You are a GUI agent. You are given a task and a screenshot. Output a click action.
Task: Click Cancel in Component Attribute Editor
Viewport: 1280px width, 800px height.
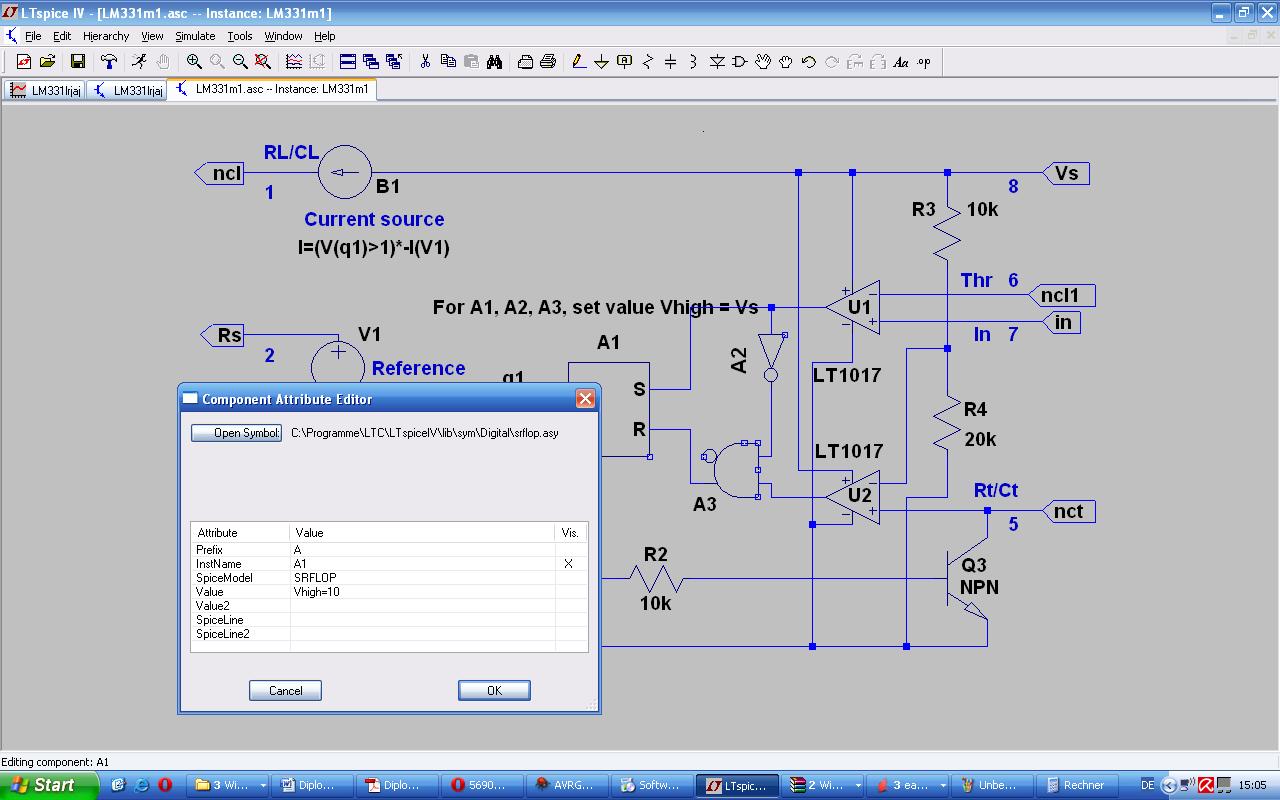285,690
